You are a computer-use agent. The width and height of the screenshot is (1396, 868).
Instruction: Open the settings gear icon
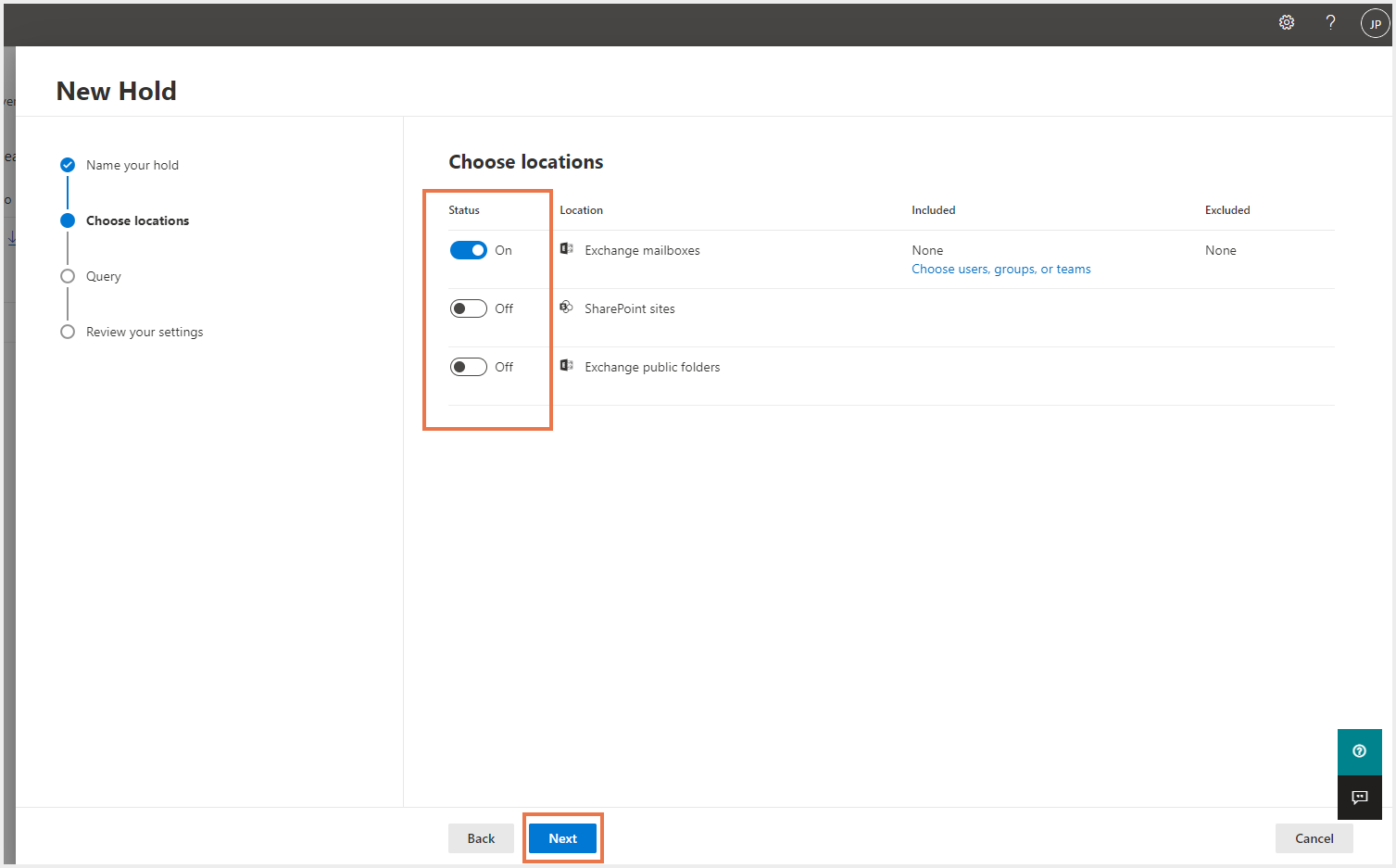point(1287,22)
